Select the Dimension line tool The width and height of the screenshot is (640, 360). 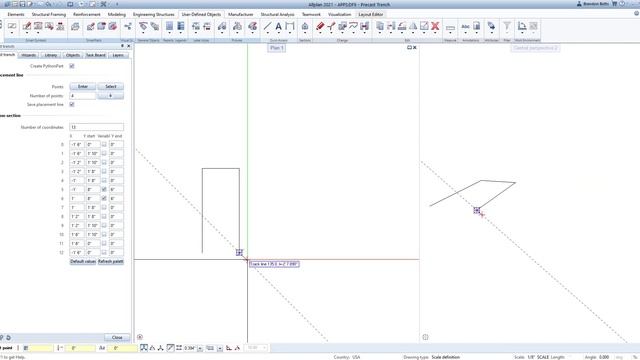pos(290,26)
